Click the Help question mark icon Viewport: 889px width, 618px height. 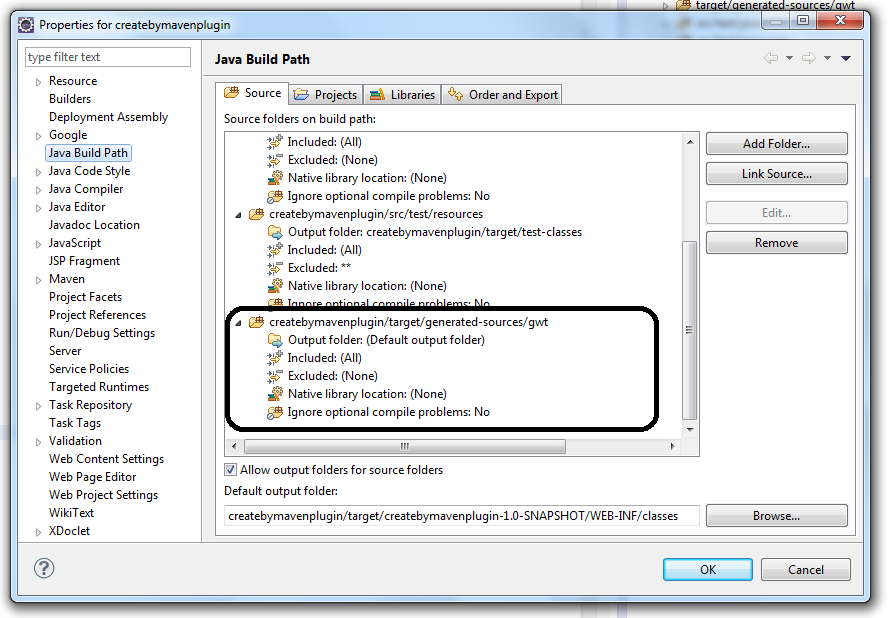tap(44, 568)
